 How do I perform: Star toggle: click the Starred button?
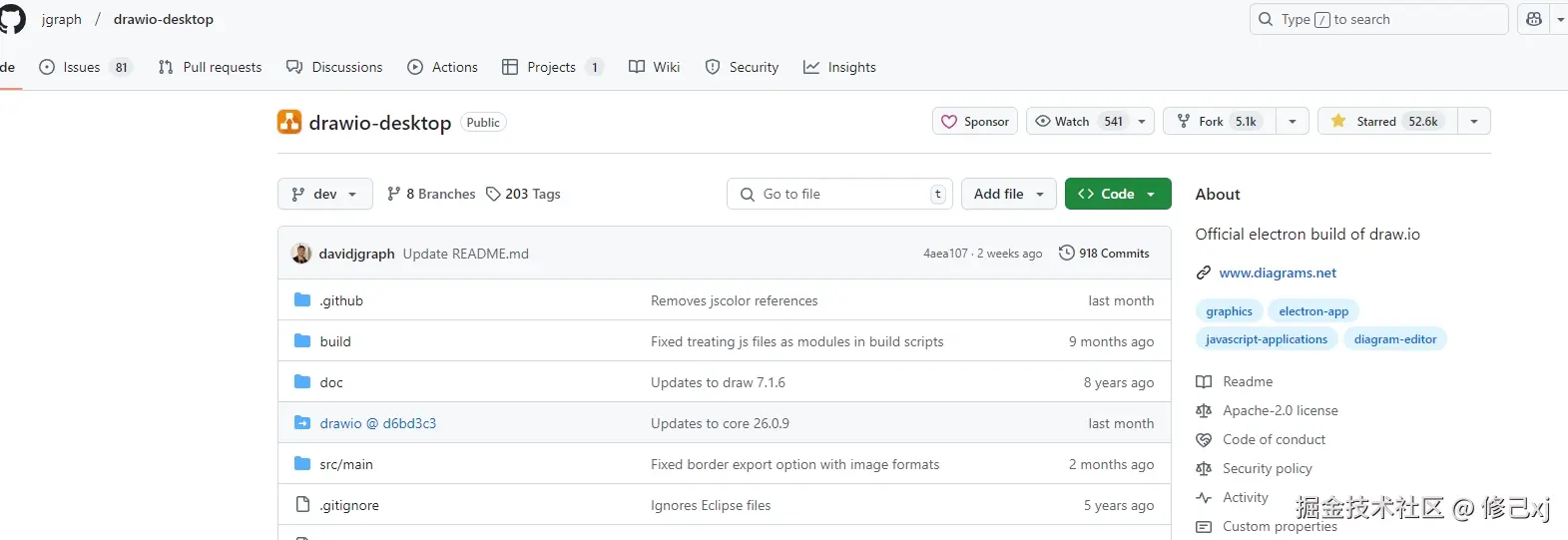click(1387, 122)
